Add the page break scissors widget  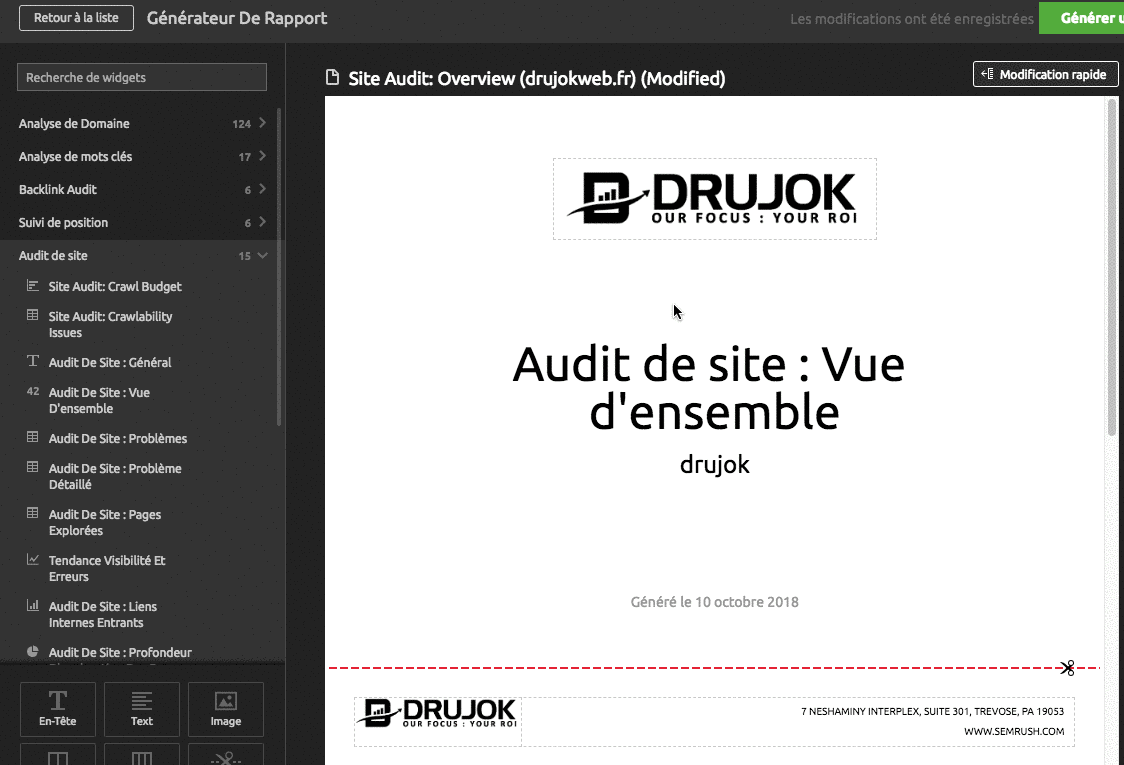tap(226, 754)
